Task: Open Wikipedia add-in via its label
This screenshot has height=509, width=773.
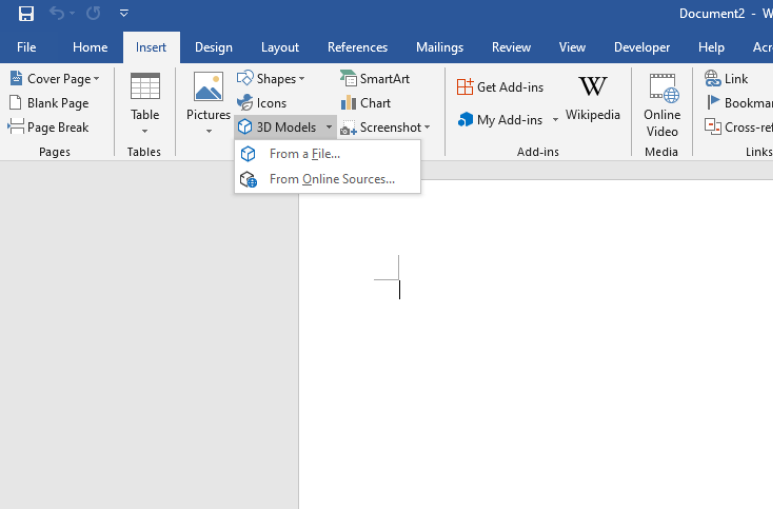Action: point(593,115)
